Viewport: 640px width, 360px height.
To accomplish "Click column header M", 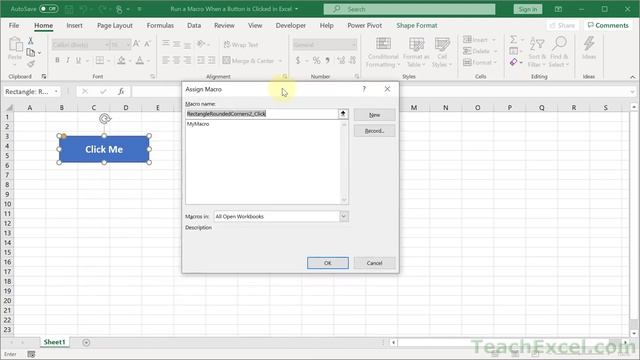I will (x=414, y=107).
